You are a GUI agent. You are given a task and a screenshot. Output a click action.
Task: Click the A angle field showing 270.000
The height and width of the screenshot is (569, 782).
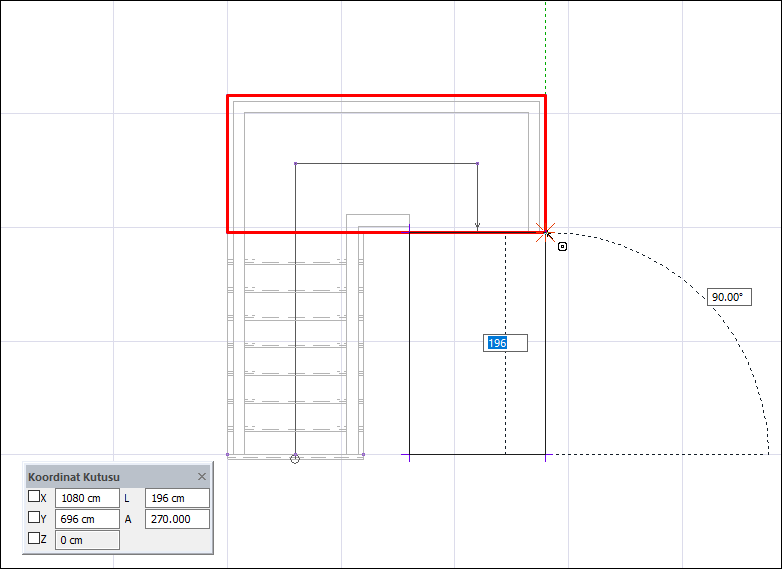coord(177,519)
